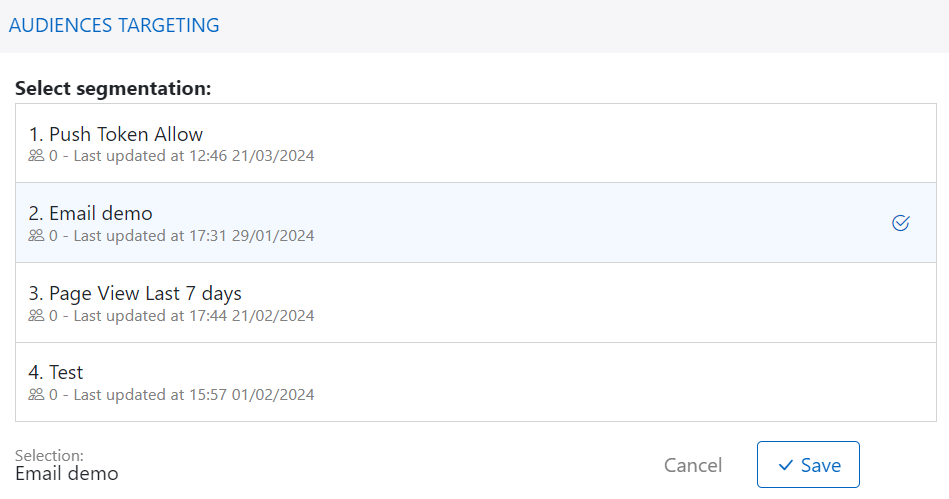Click the audience icon under Push Token Allow
The height and width of the screenshot is (499, 949).
[x=36, y=156]
